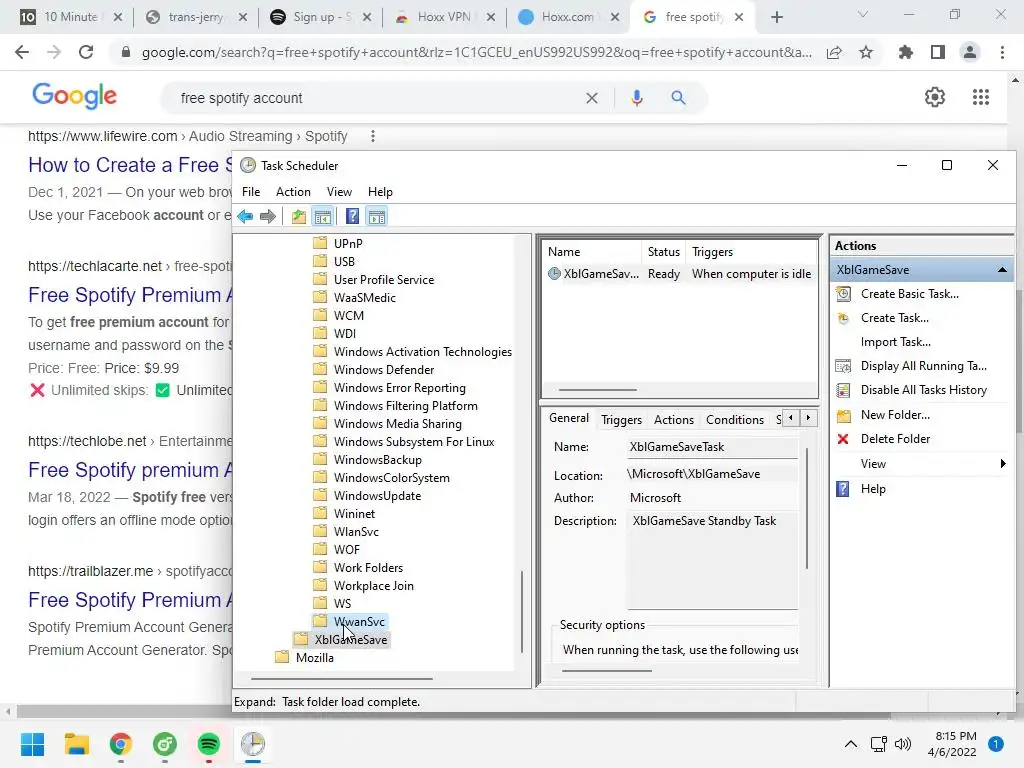Click the New Folder icon in Actions pane
The width and height of the screenshot is (1024, 768).
pyautogui.click(x=843, y=415)
